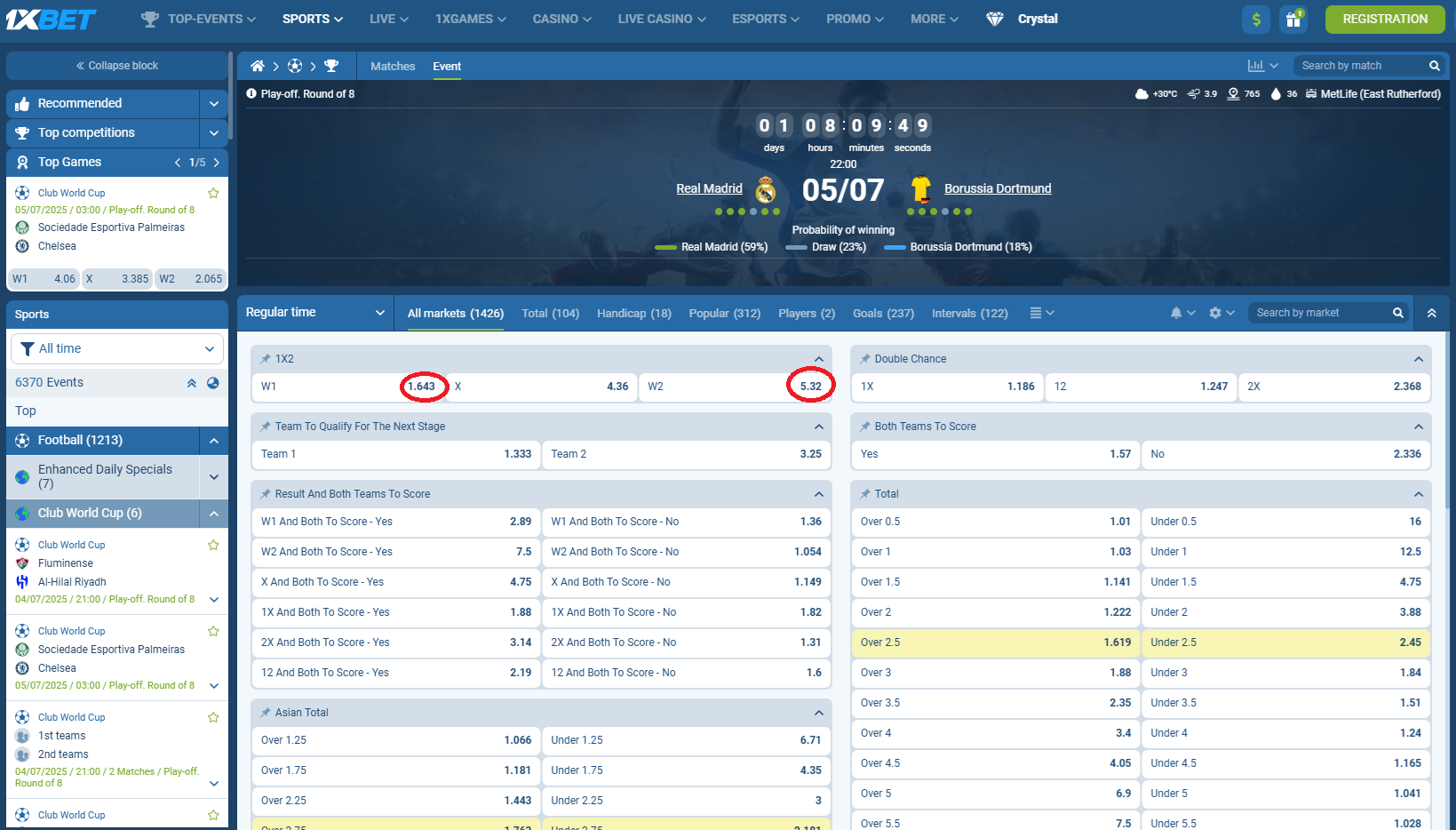Open the gift bonus icon

point(1293,20)
